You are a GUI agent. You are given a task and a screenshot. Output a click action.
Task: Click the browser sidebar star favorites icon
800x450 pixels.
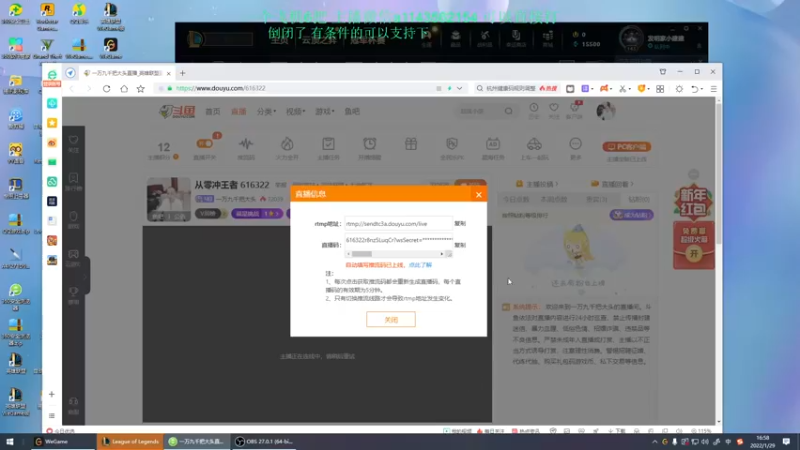click(x=52, y=123)
